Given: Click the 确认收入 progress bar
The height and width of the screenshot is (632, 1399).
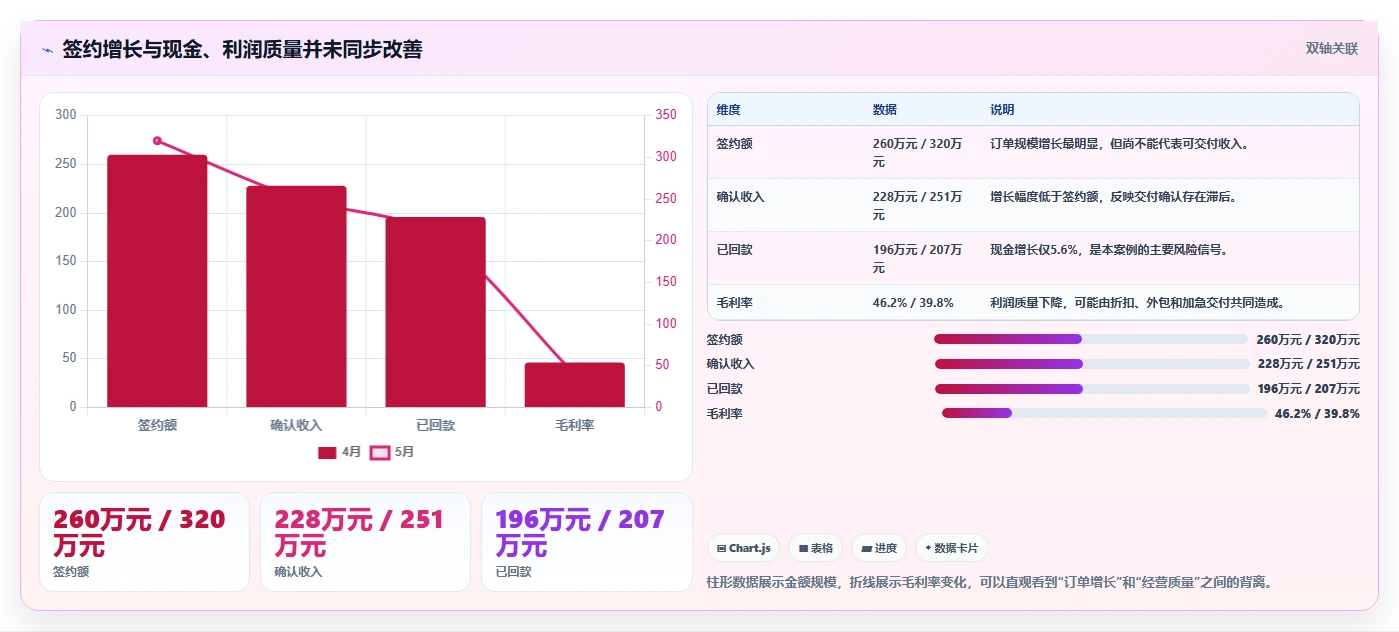Looking at the screenshot, I should point(1092,364).
